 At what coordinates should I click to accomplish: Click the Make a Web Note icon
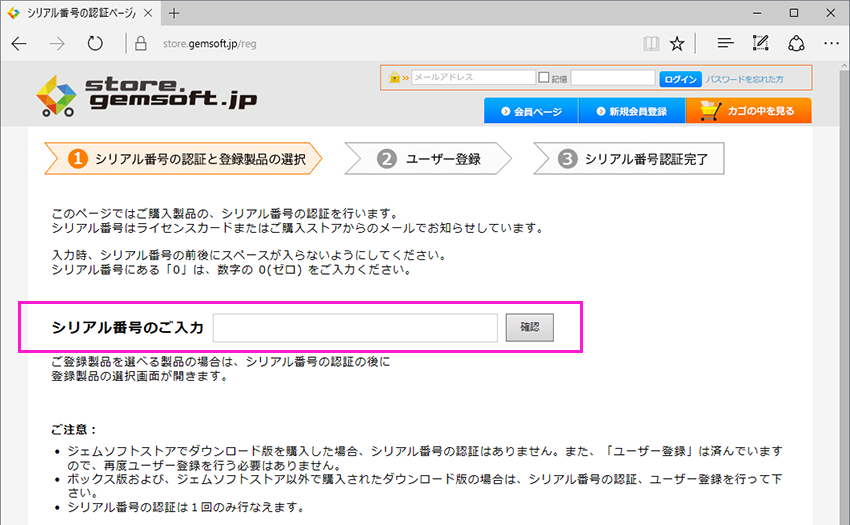click(x=760, y=44)
